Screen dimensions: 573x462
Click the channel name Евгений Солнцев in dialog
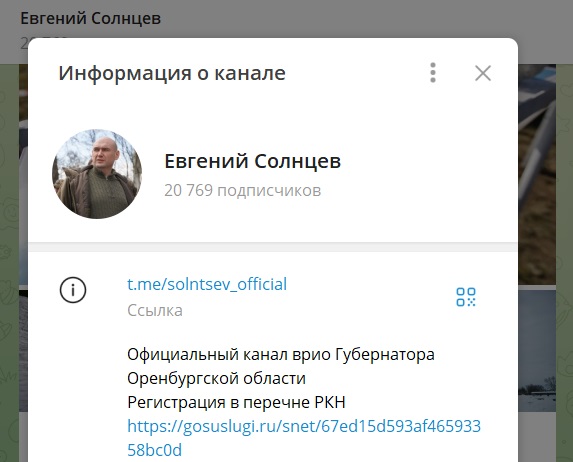[x=253, y=161]
